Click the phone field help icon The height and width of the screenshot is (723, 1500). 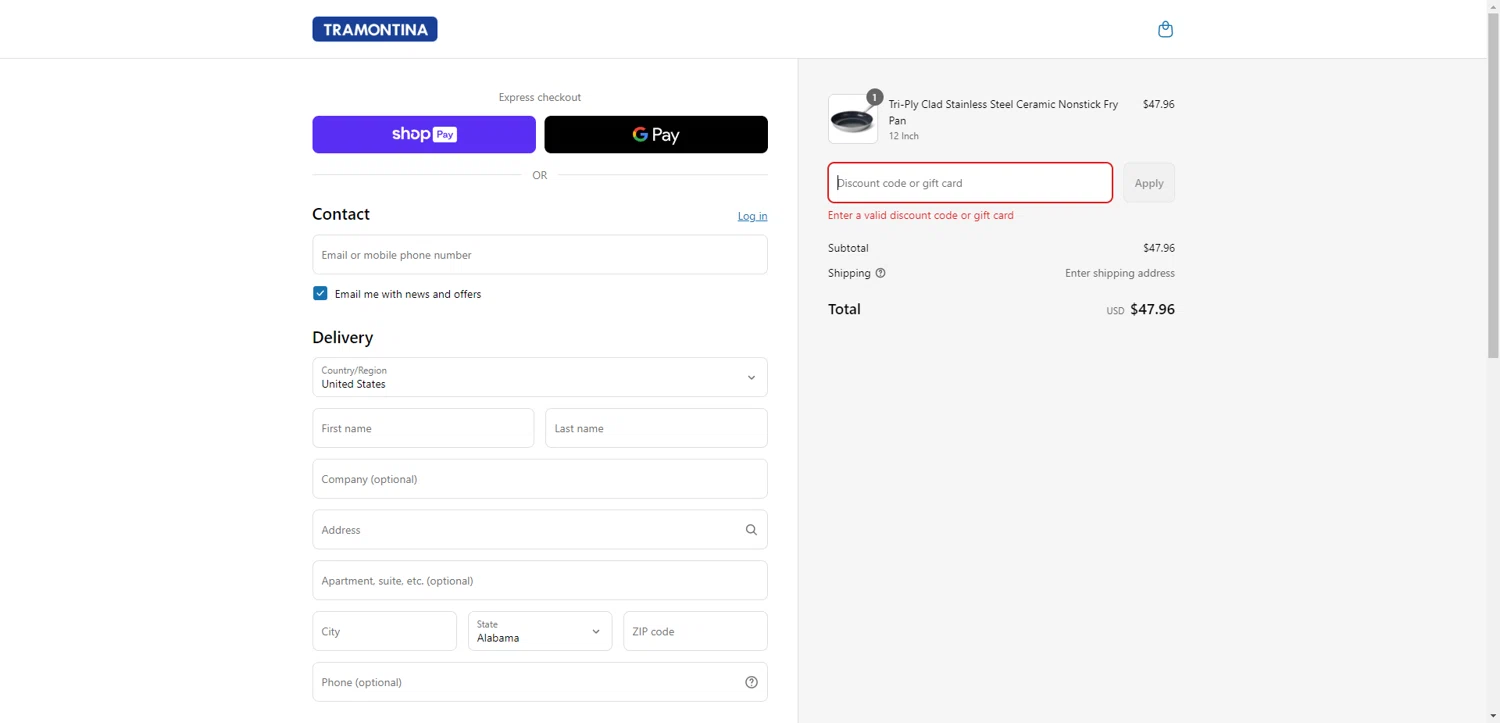coord(751,682)
